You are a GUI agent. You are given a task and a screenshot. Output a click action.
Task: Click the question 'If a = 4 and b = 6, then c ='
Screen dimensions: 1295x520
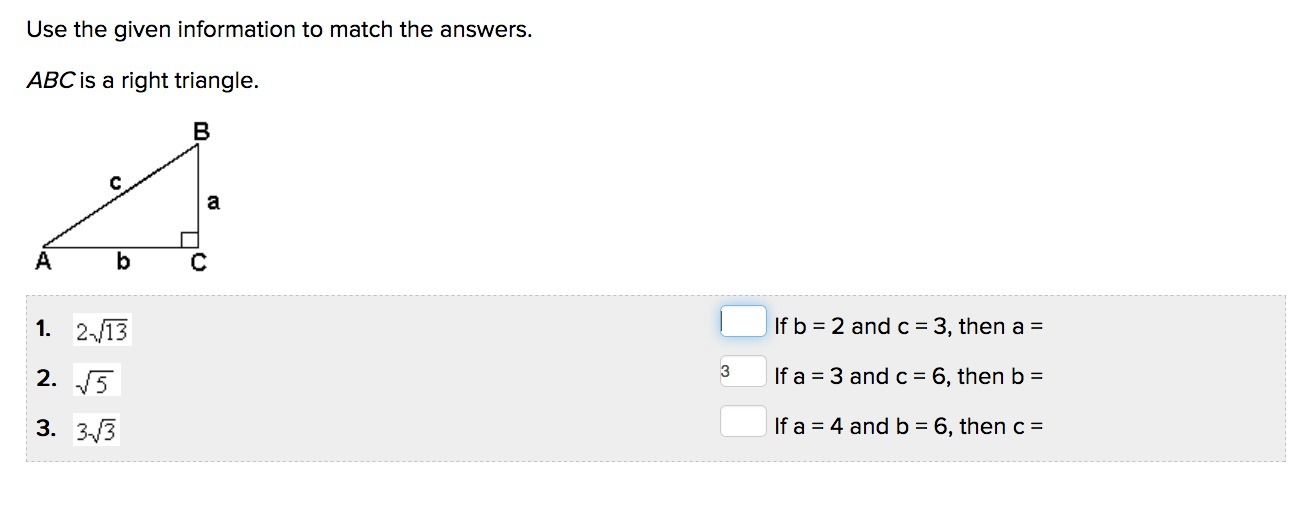coord(909,426)
